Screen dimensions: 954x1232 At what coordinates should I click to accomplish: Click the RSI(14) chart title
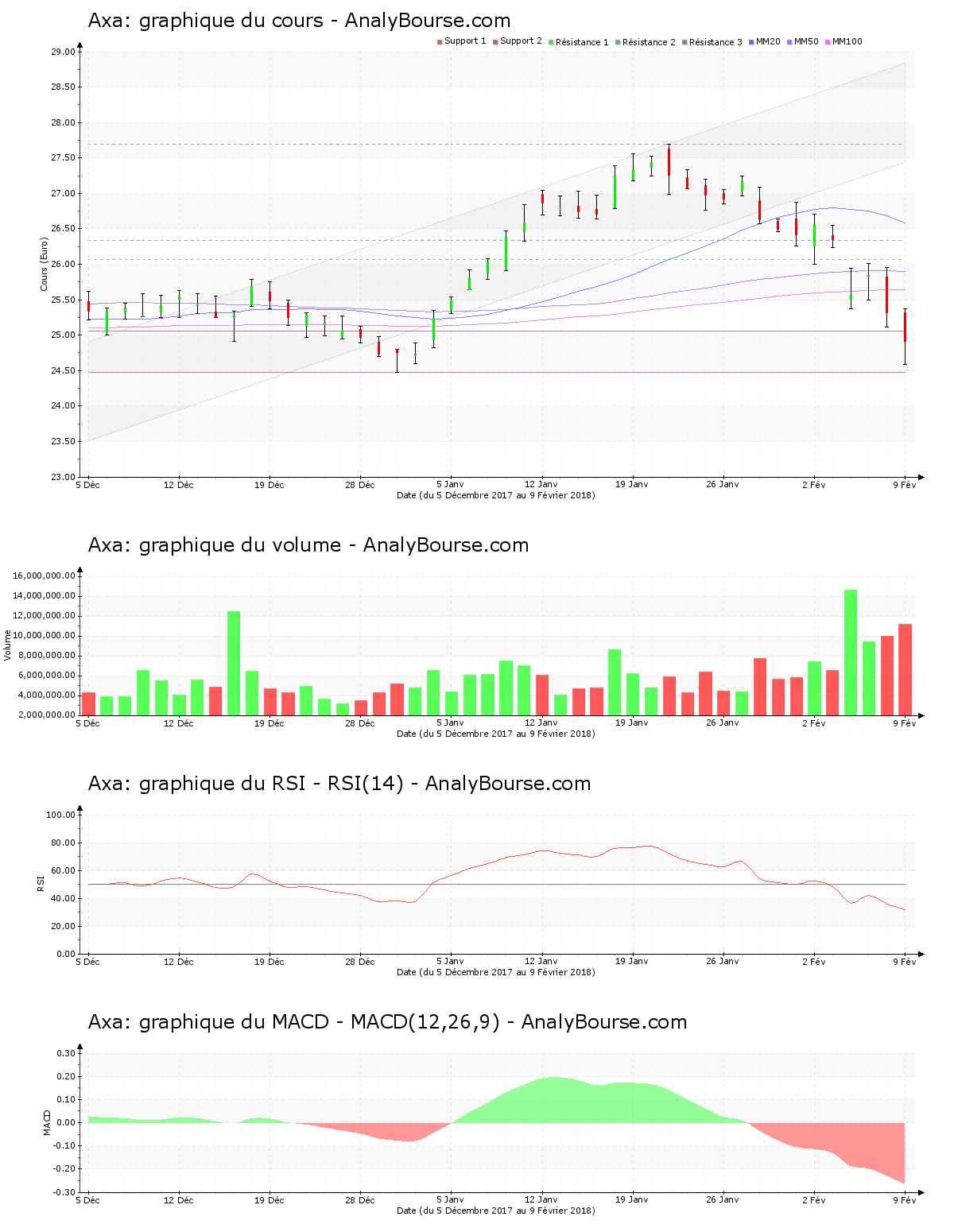click(339, 784)
